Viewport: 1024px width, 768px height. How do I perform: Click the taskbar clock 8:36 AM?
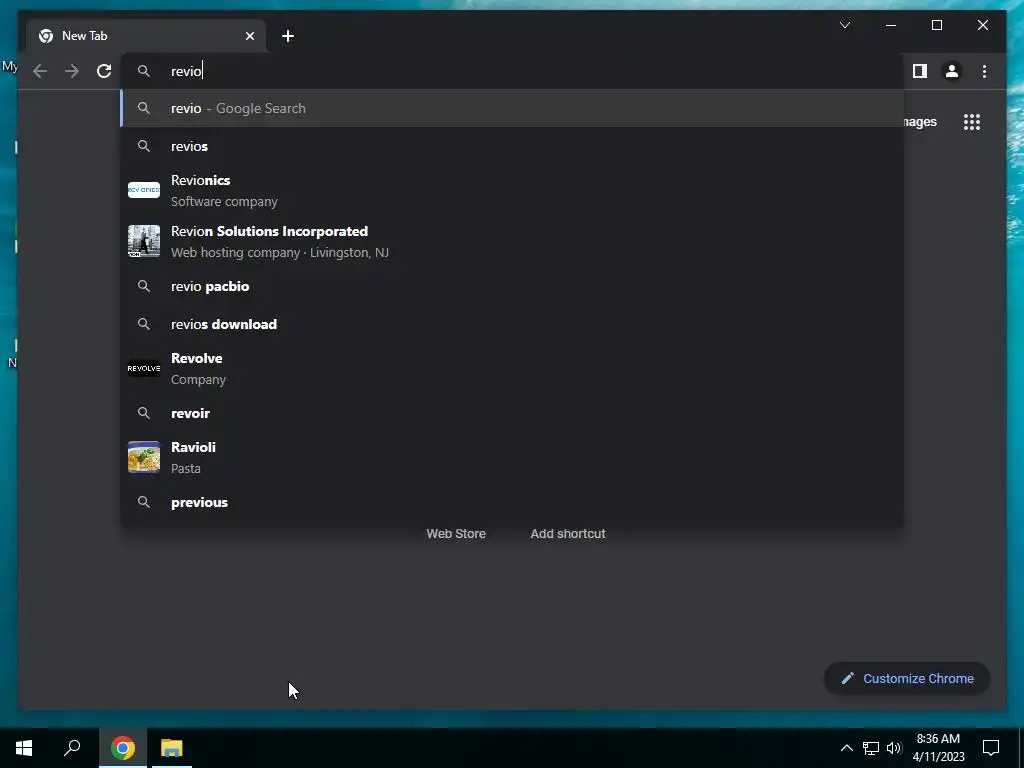(938, 748)
